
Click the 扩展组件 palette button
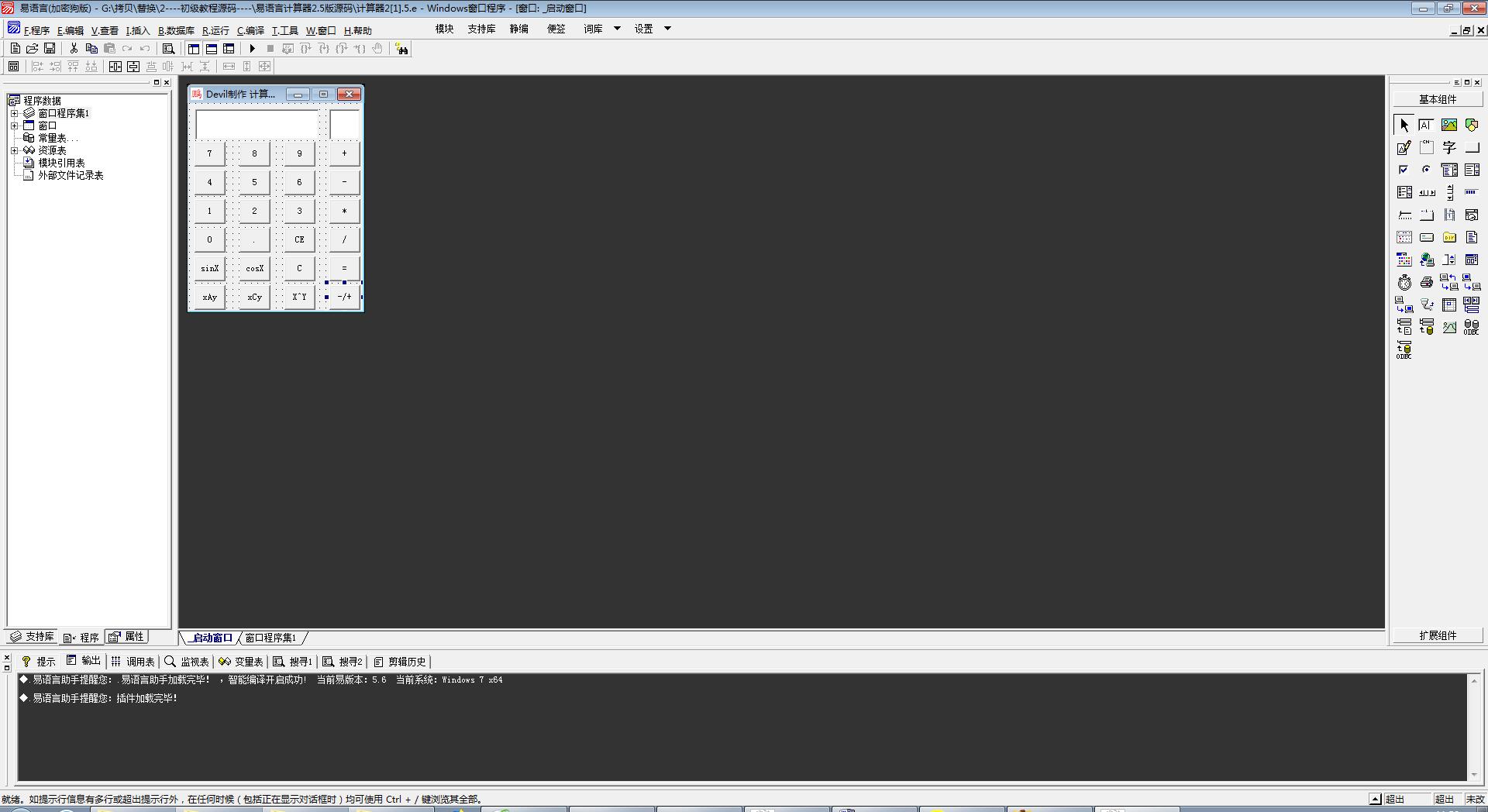click(1438, 635)
